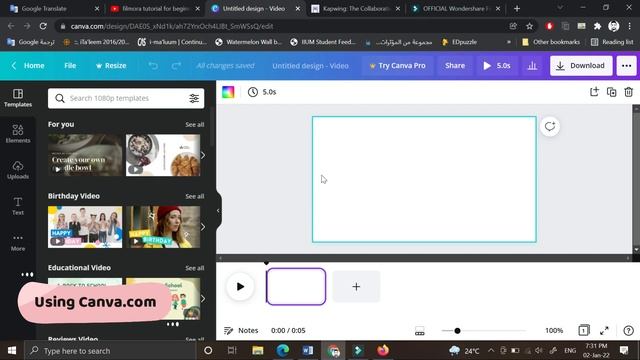See all For you templates
This screenshot has height=360, width=640.
[x=195, y=124]
